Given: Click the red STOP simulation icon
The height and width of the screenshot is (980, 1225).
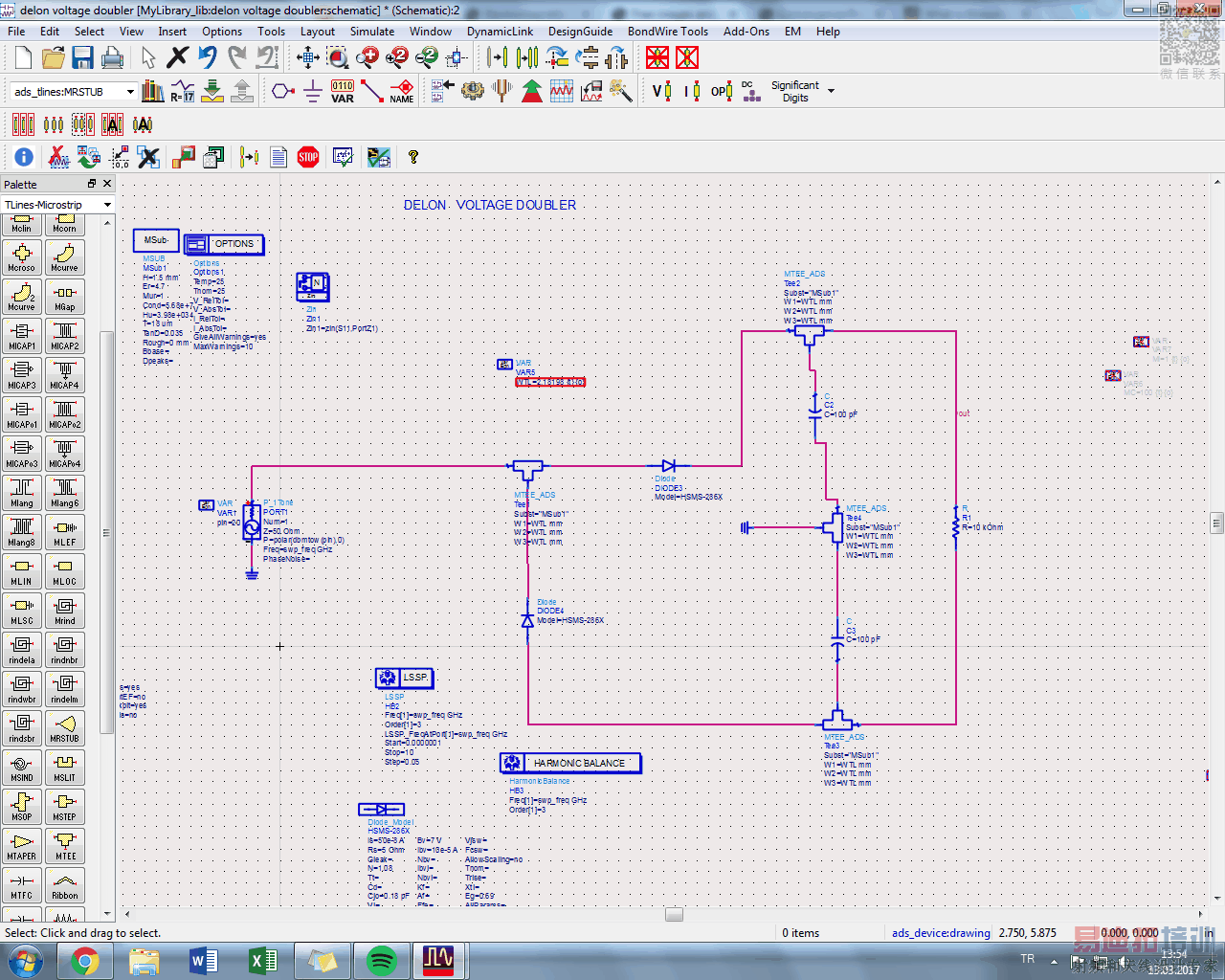Looking at the screenshot, I should (308, 157).
